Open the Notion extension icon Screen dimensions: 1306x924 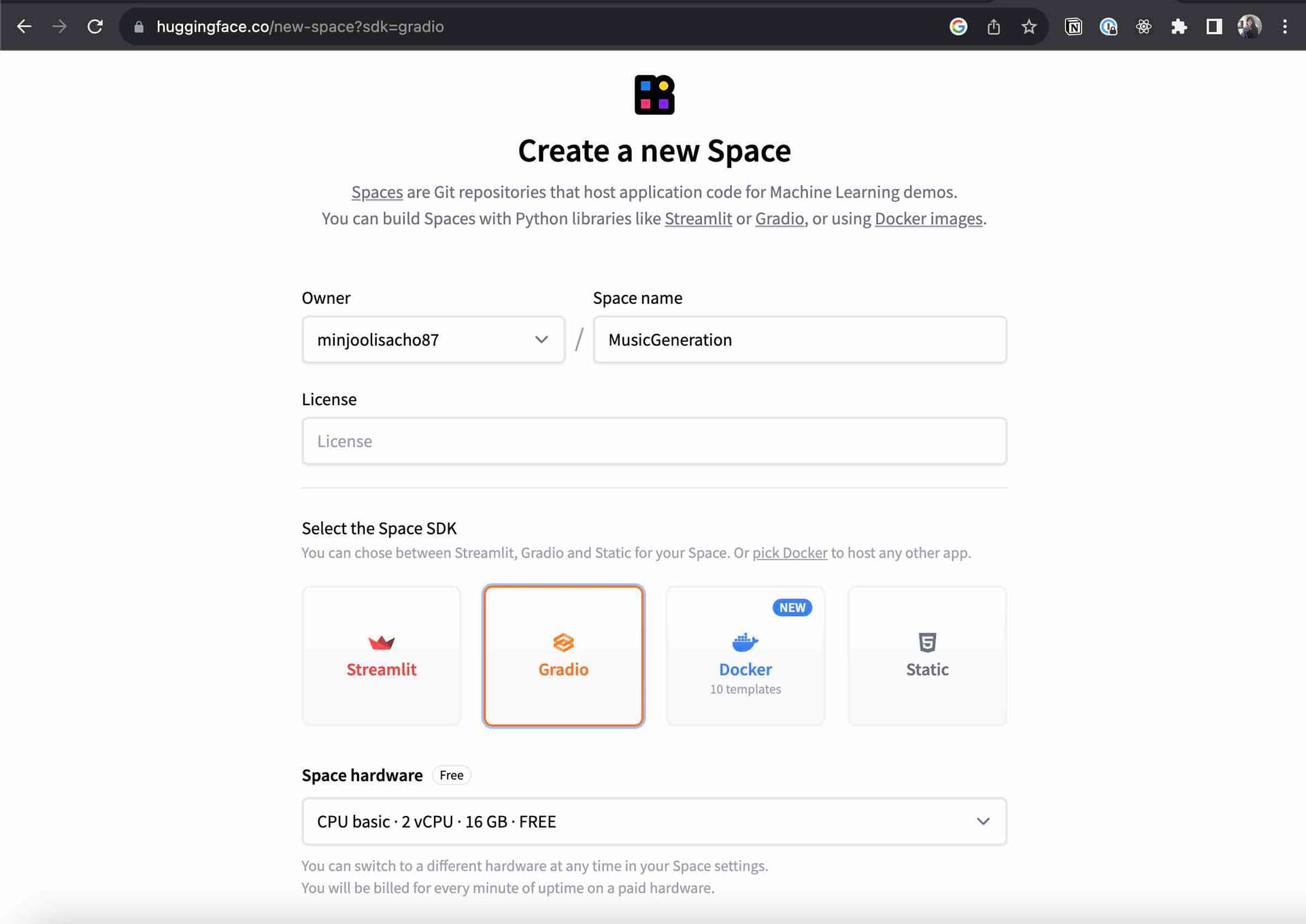point(1073,27)
